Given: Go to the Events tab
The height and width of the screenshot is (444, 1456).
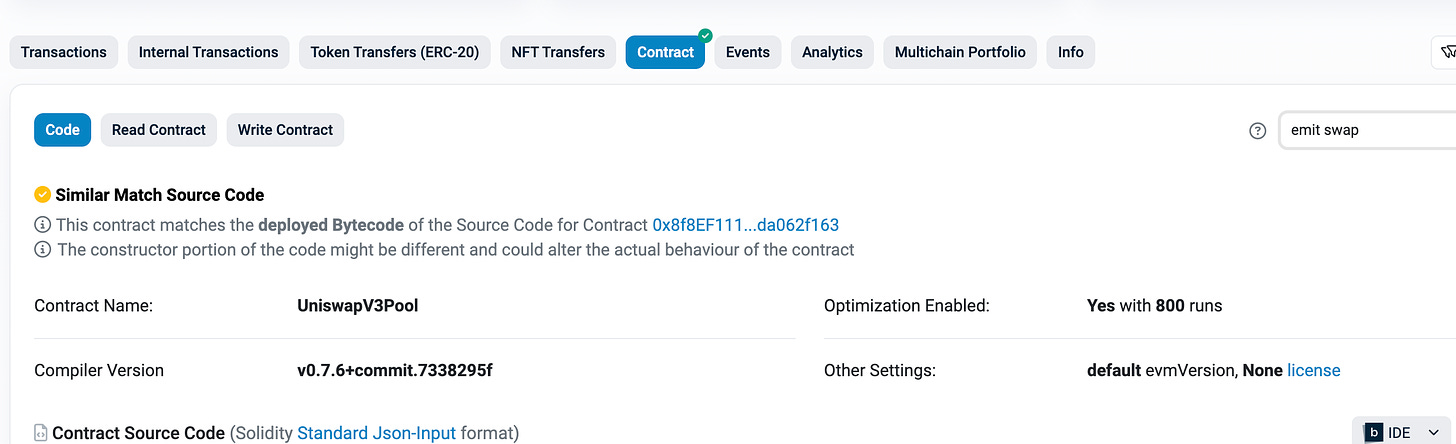Looking at the screenshot, I should (x=748, y=52).
